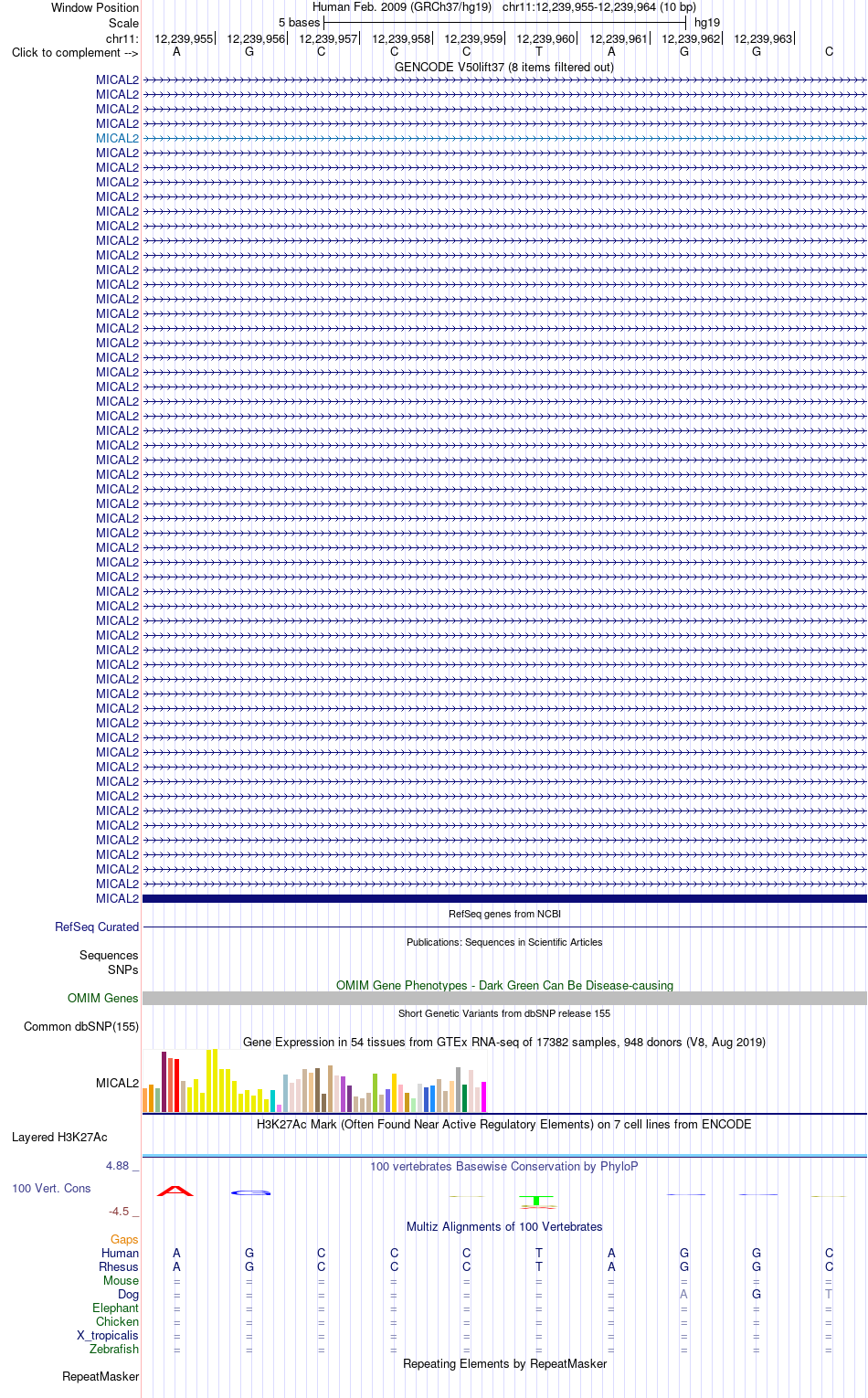
Task: Click position label 12,239,962 on ruler
Action: tap(691, 38)
